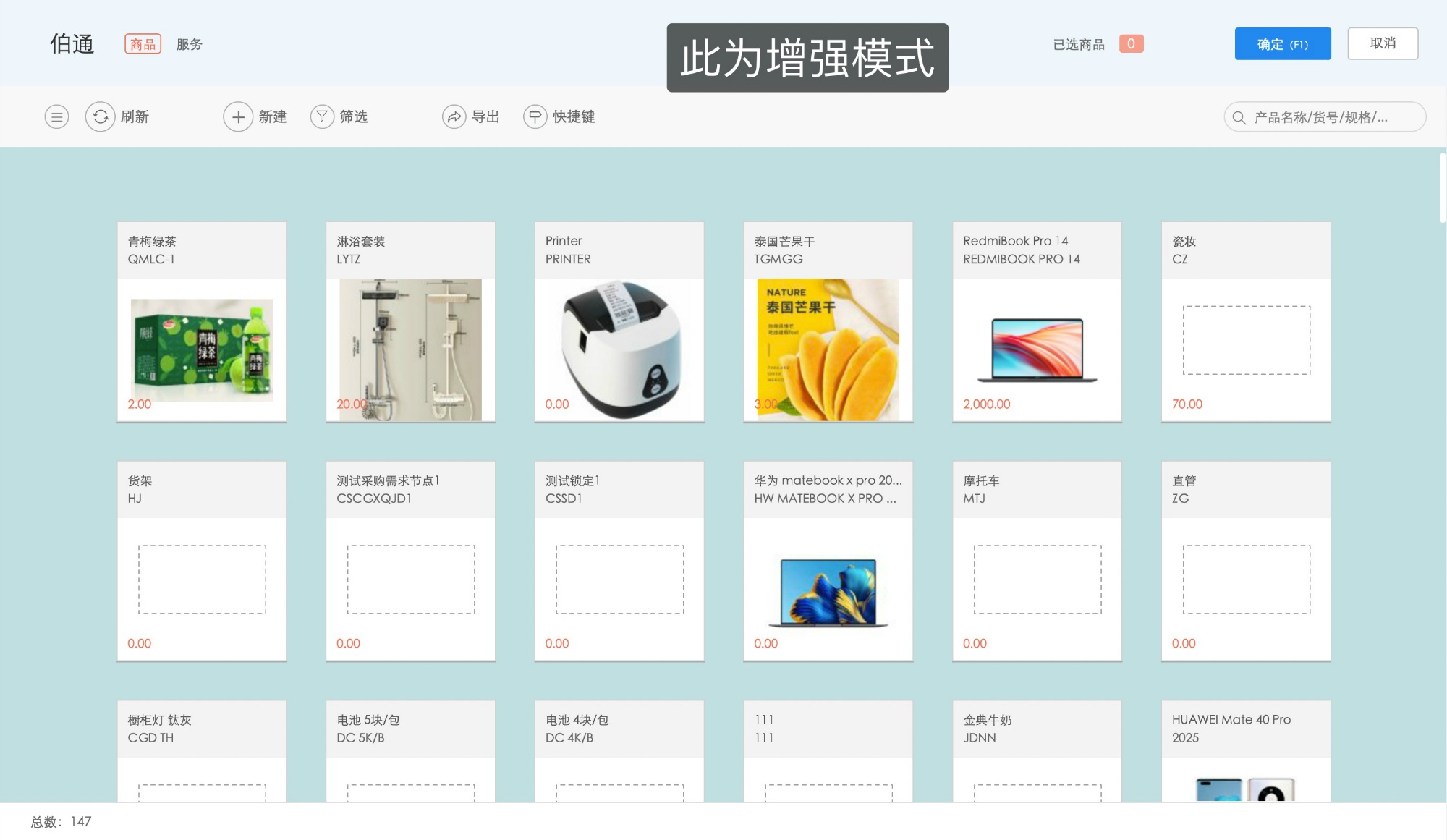Image resolution: width=1447 pixels, height=840 pixels.
Task: Select the RedmiBook Pro 14 product card
Action: coord(1036,321)
